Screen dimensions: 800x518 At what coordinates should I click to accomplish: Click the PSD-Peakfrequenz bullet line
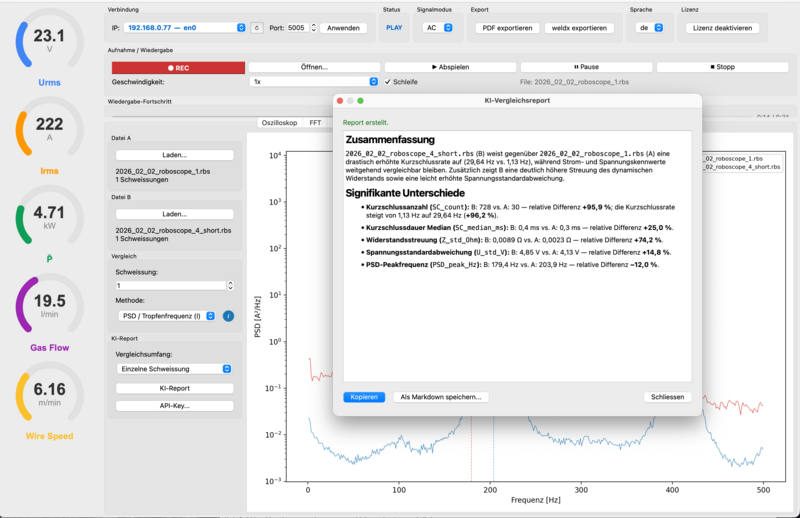(x=510, y=265)
